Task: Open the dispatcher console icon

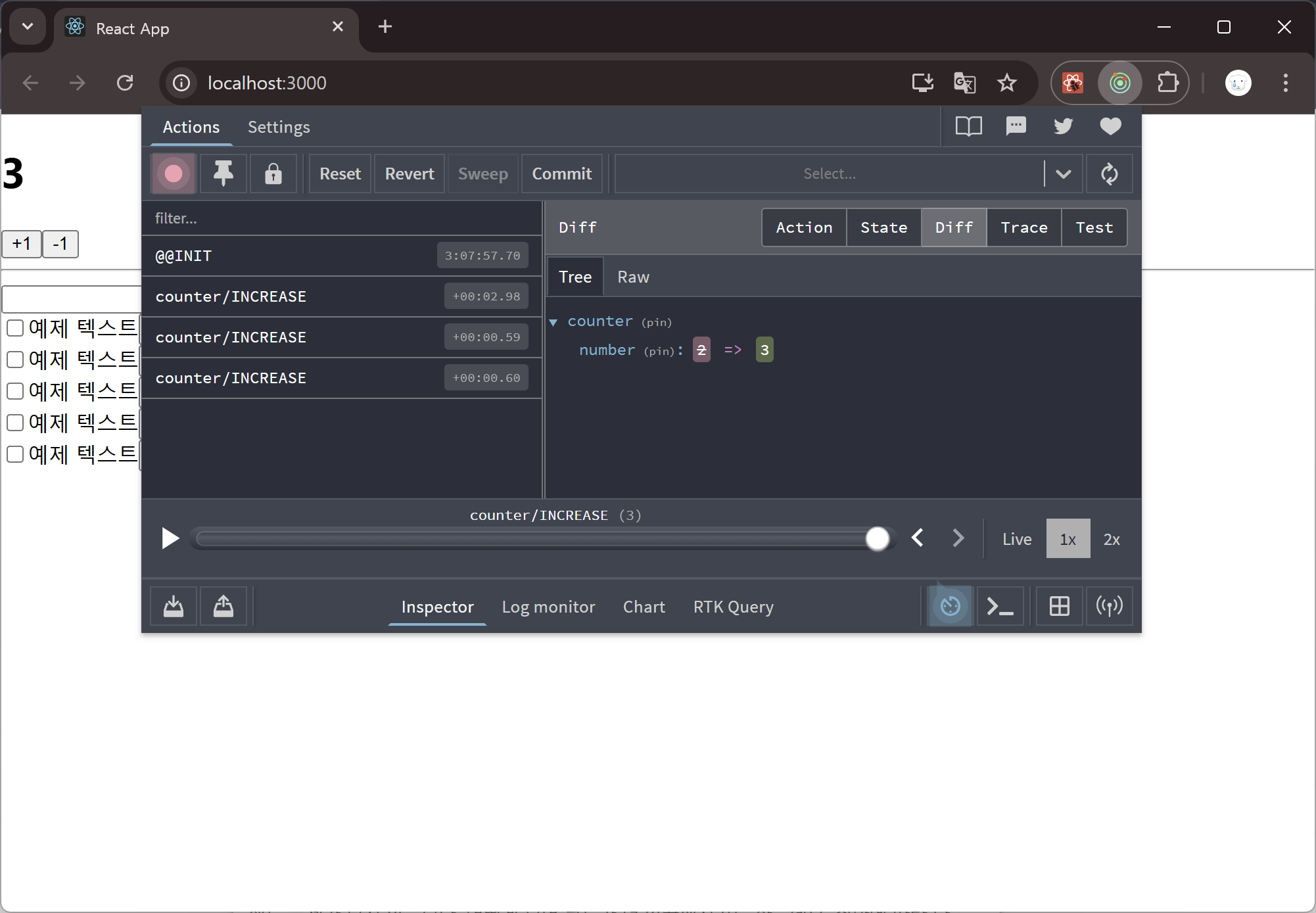Action: (x=1000, y=606)
